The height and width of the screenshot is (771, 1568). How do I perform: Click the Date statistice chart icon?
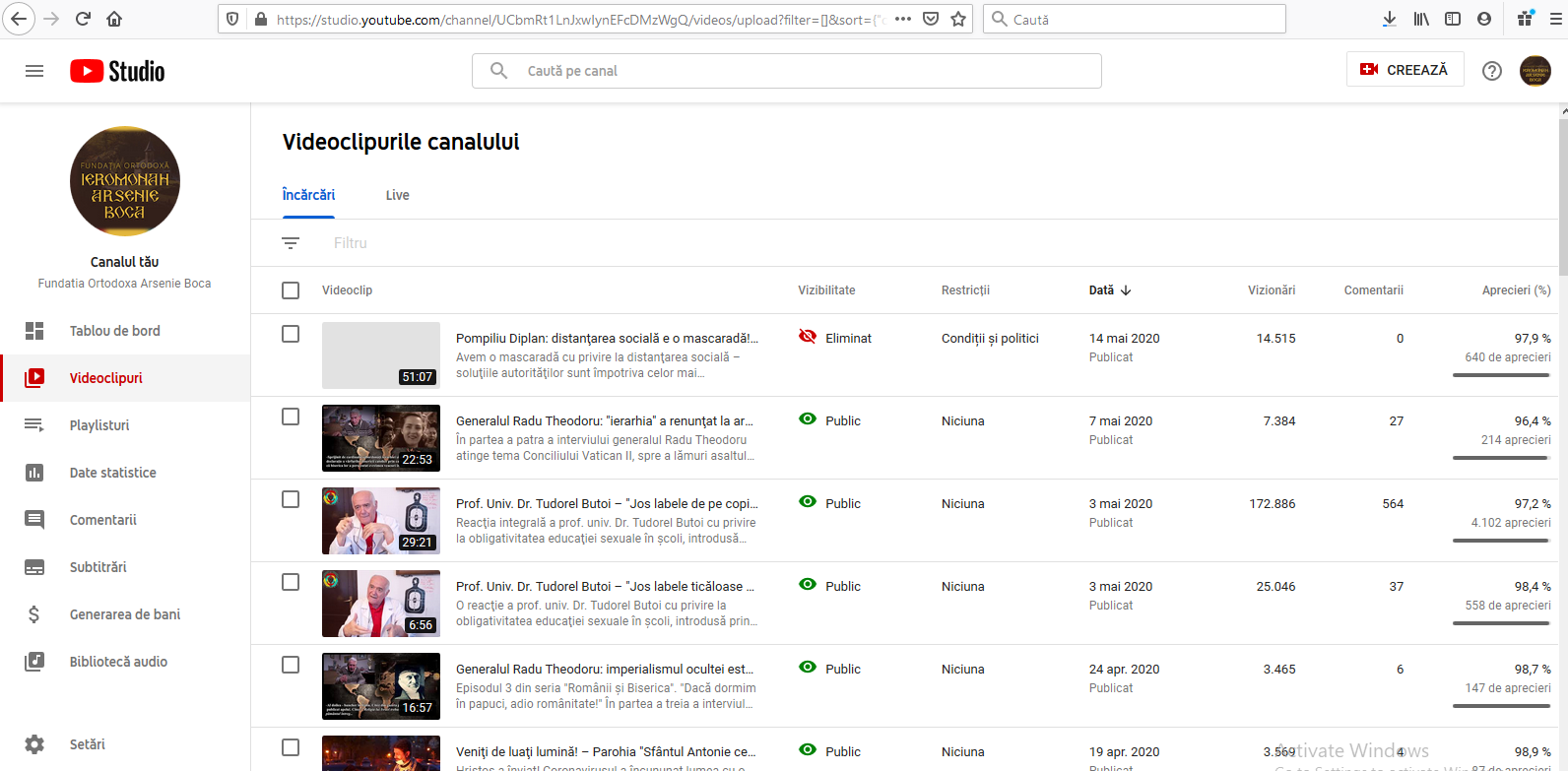(x=34, y=473)
